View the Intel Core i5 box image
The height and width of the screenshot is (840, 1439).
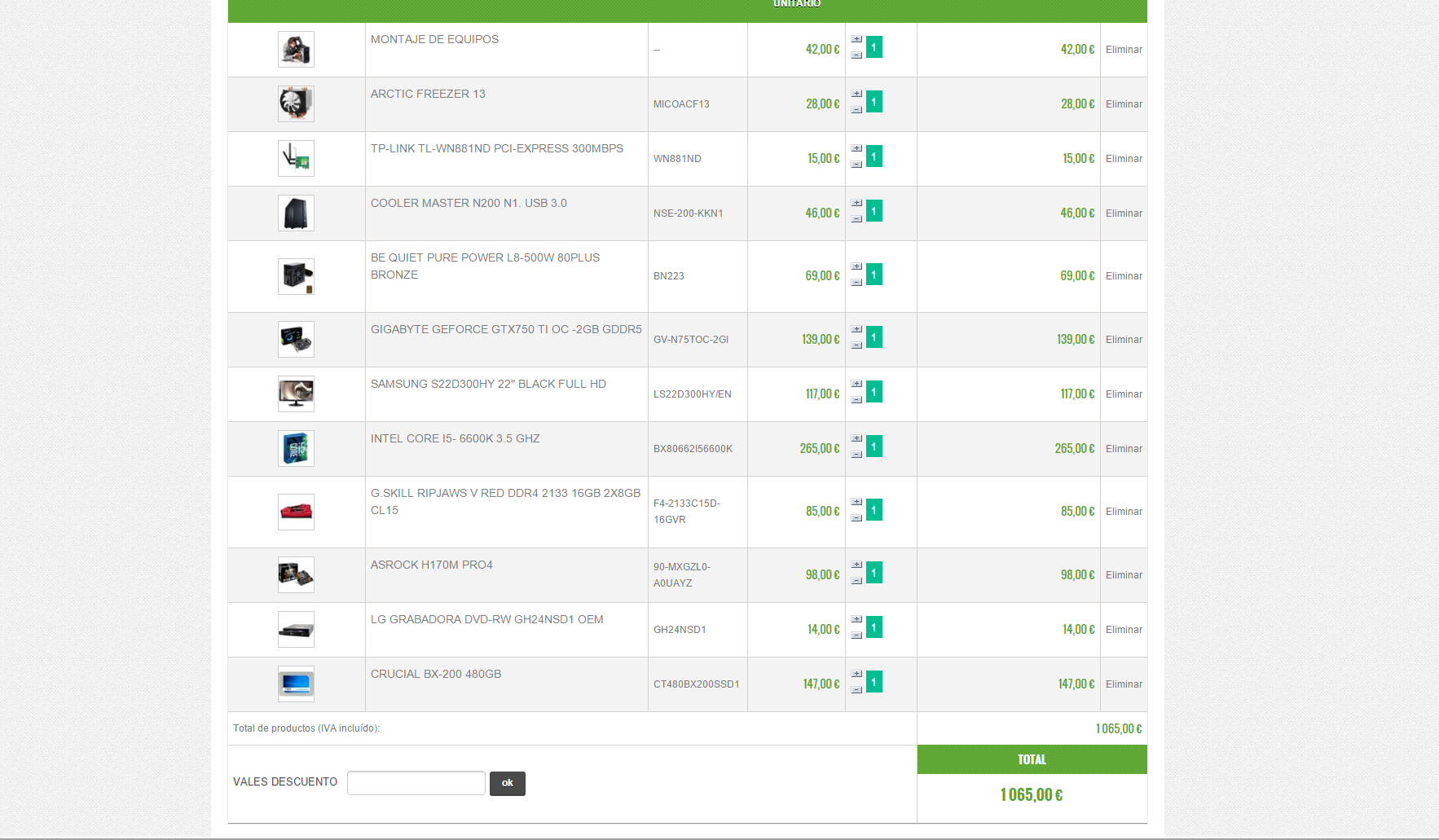click(x=296, y=449)
